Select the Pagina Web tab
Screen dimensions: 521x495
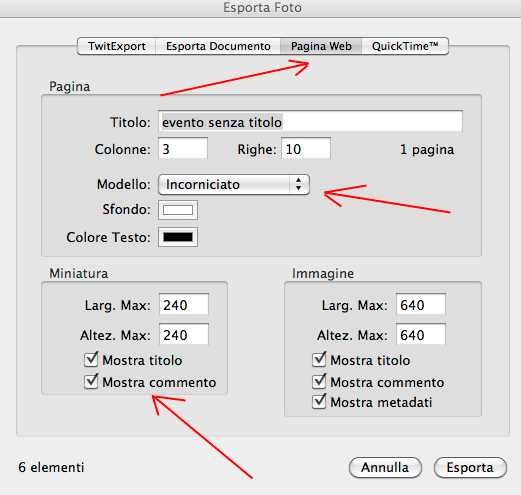(321, 46)
